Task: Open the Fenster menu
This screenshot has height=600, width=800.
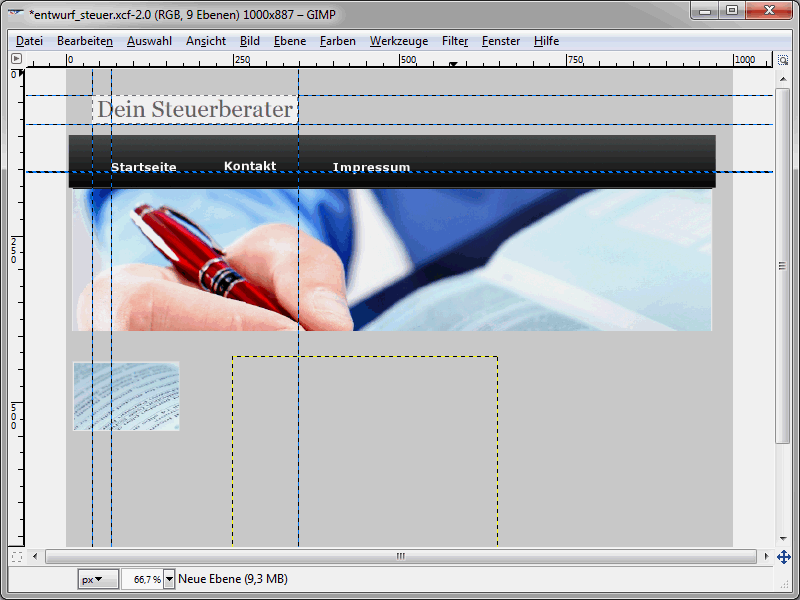Action: pos(501,41)
